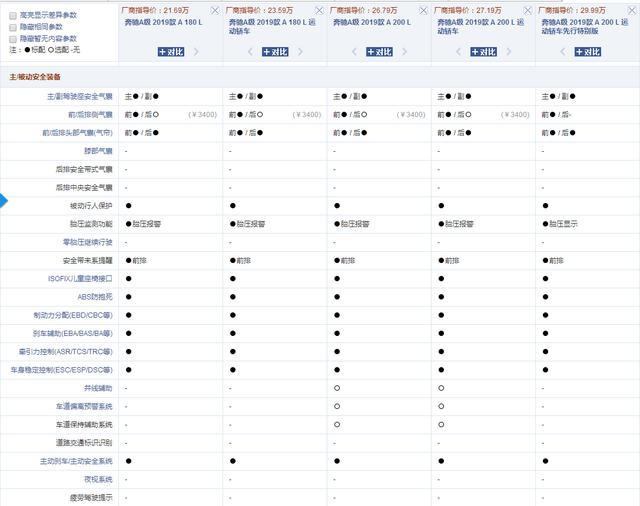Click the 车道偏离预警系统 row label
640x506 pixels.
[84, 406]
